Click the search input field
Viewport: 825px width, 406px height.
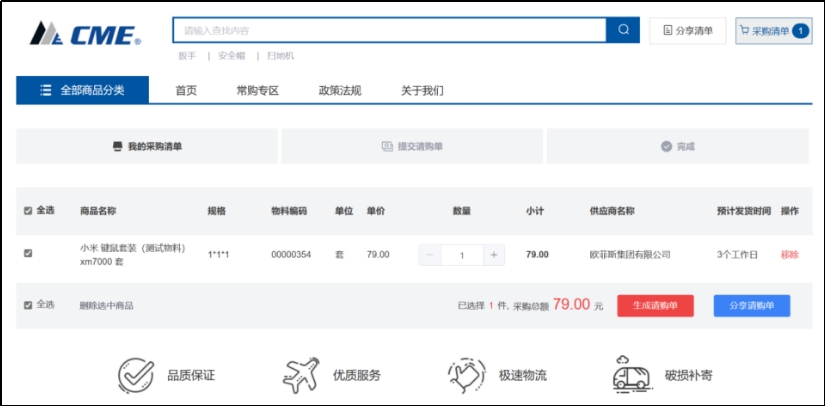click(389, 30)
